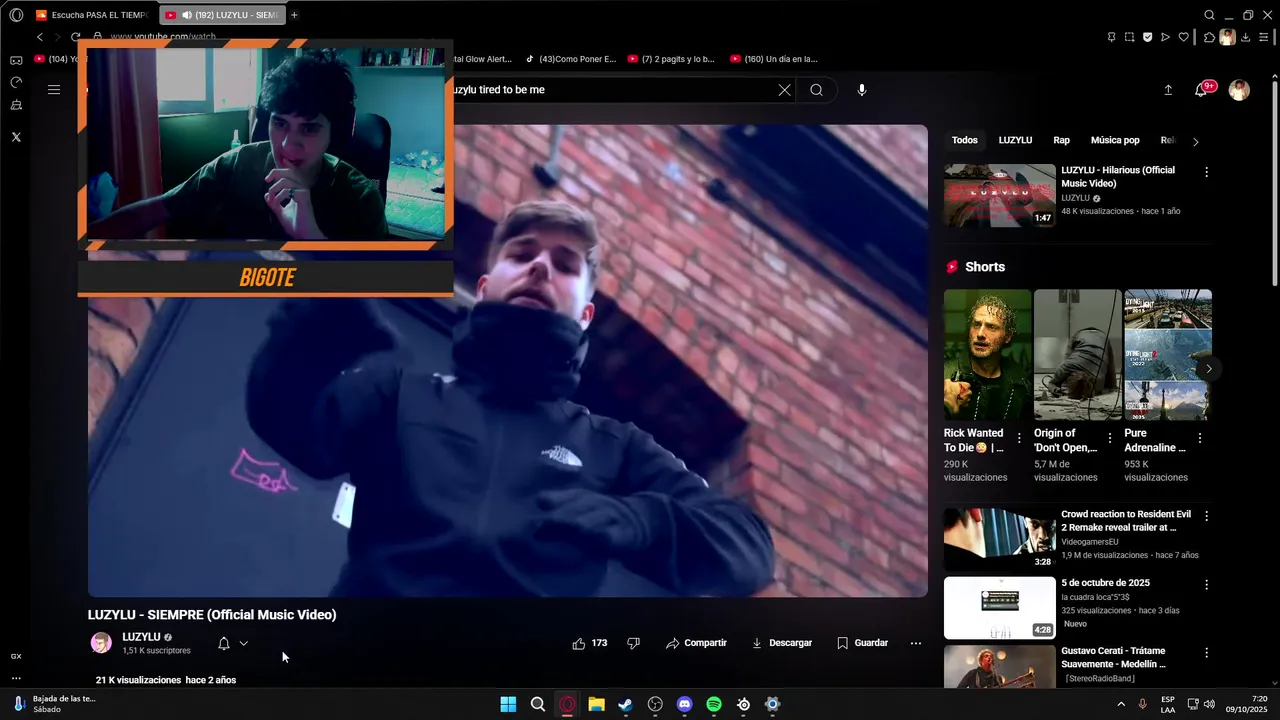Open options for LUZYLU Hilarious video
Image resolution: width=1280 pixels, height=720 pixels.
tap(1206, 172)
